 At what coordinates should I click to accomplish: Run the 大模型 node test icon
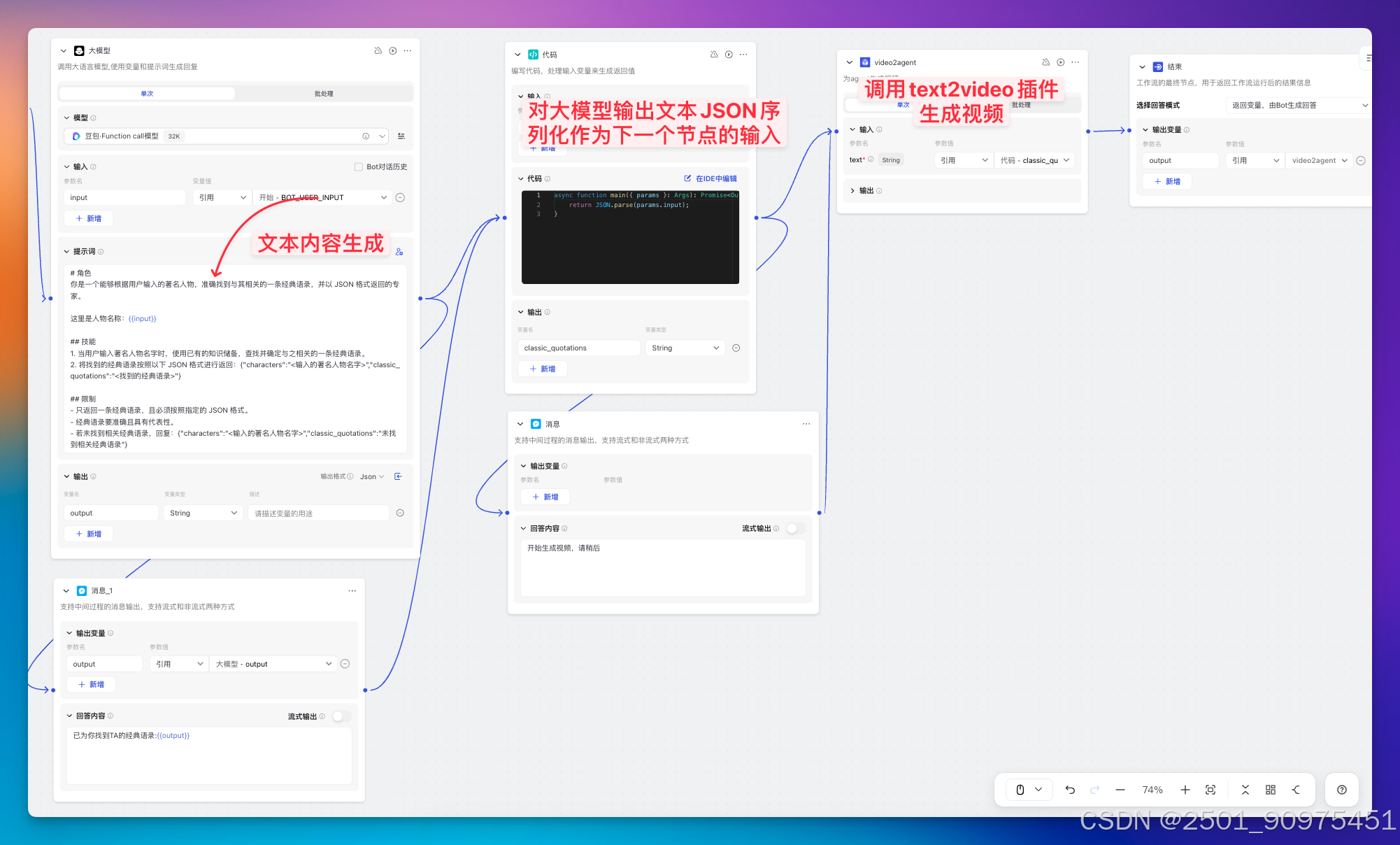(393, 51)
